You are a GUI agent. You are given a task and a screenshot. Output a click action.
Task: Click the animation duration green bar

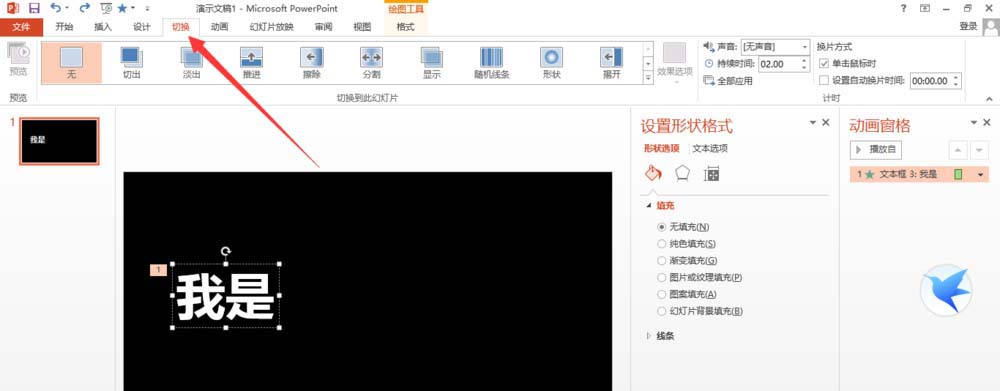957,174
